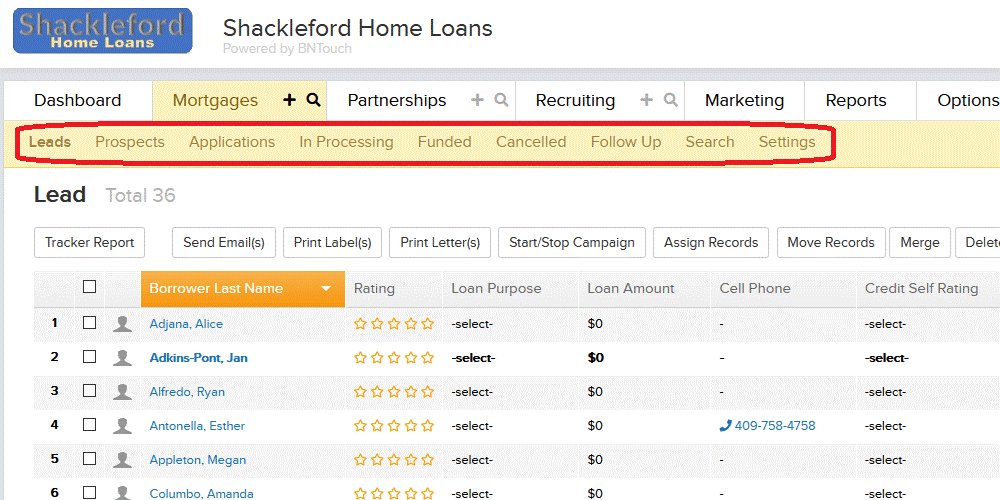Open Loan Purpose select for Adjana, Alice
This screenshot has height=500, width=1000.
[472, 324]
